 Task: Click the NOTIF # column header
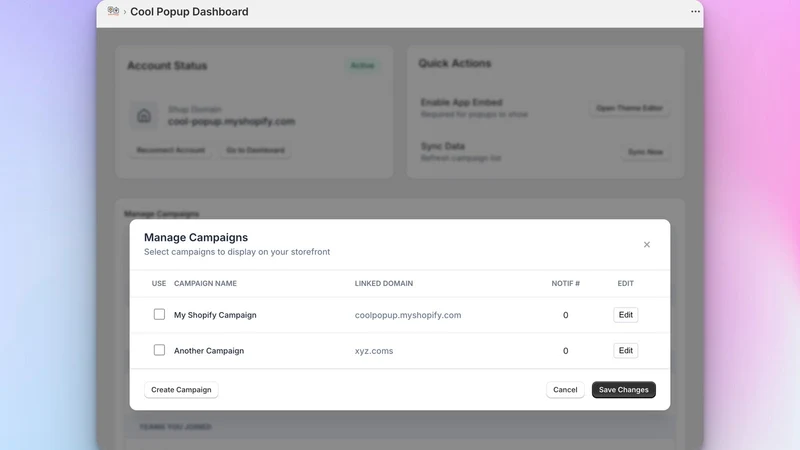pyautogui.click(x=565, y=283)
